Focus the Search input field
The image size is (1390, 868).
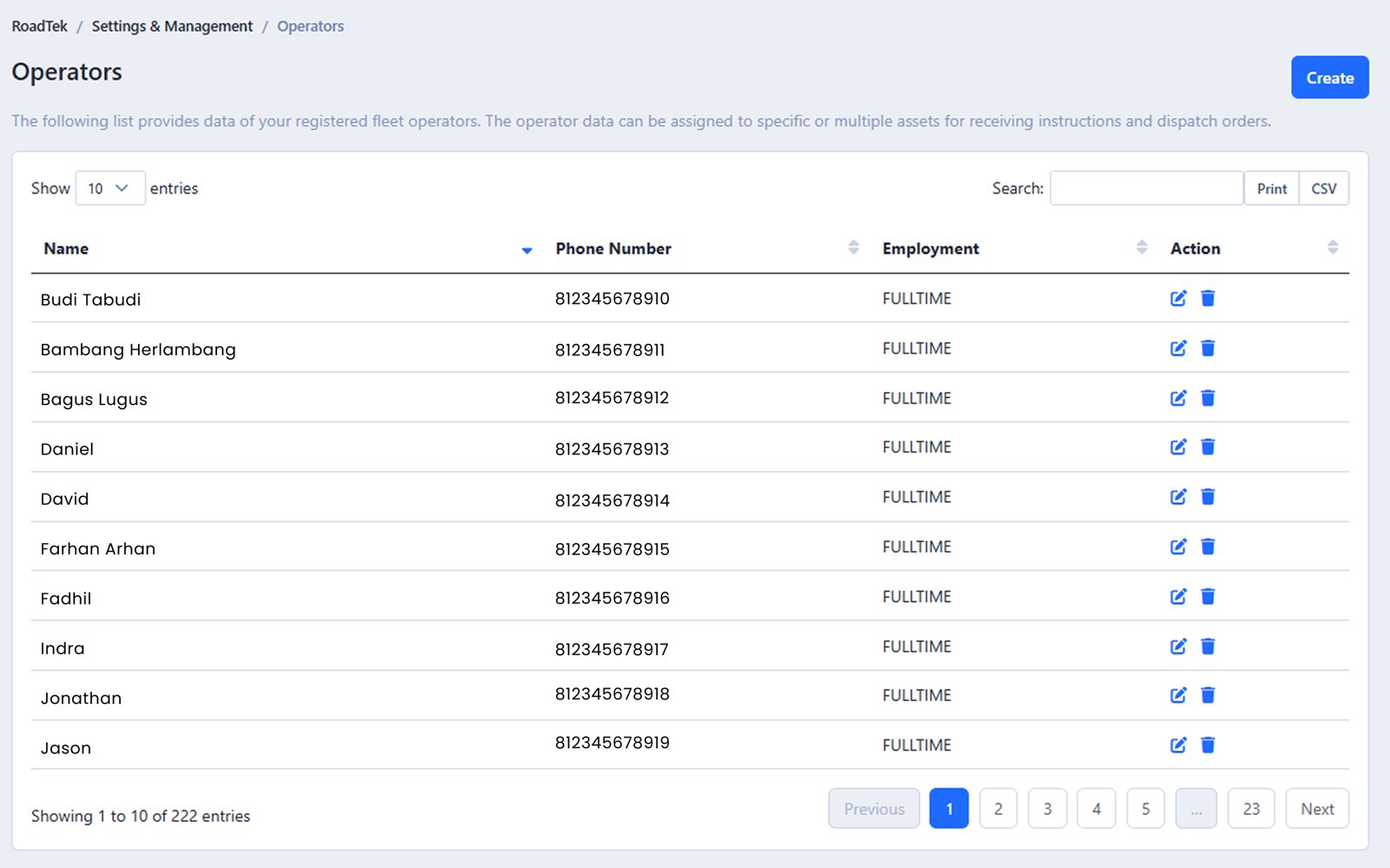click(x=1146, y=189)
